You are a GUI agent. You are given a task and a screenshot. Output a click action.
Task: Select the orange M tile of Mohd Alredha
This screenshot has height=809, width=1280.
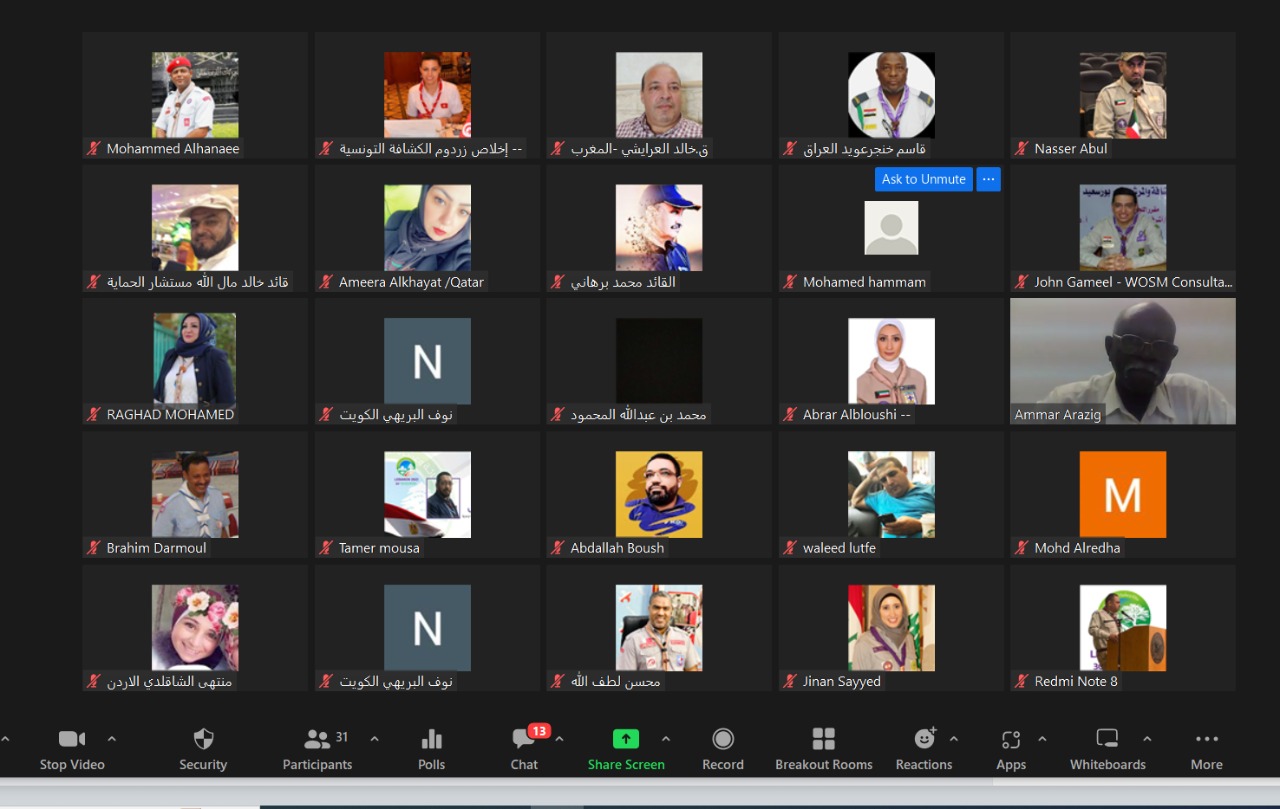click(x=1122, y=494)
